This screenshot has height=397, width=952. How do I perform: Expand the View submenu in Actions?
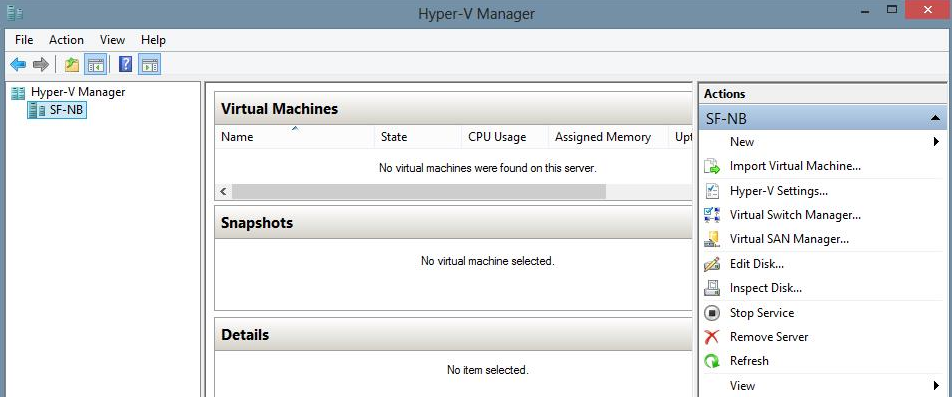936,385
